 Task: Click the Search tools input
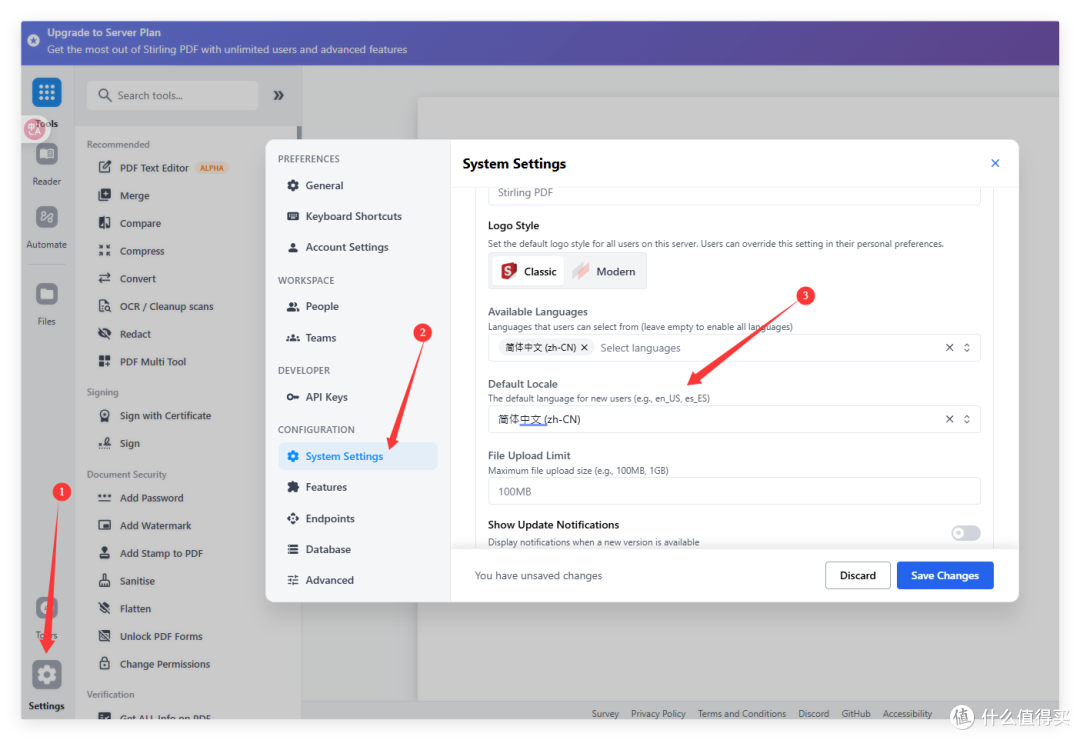(173, 95)
